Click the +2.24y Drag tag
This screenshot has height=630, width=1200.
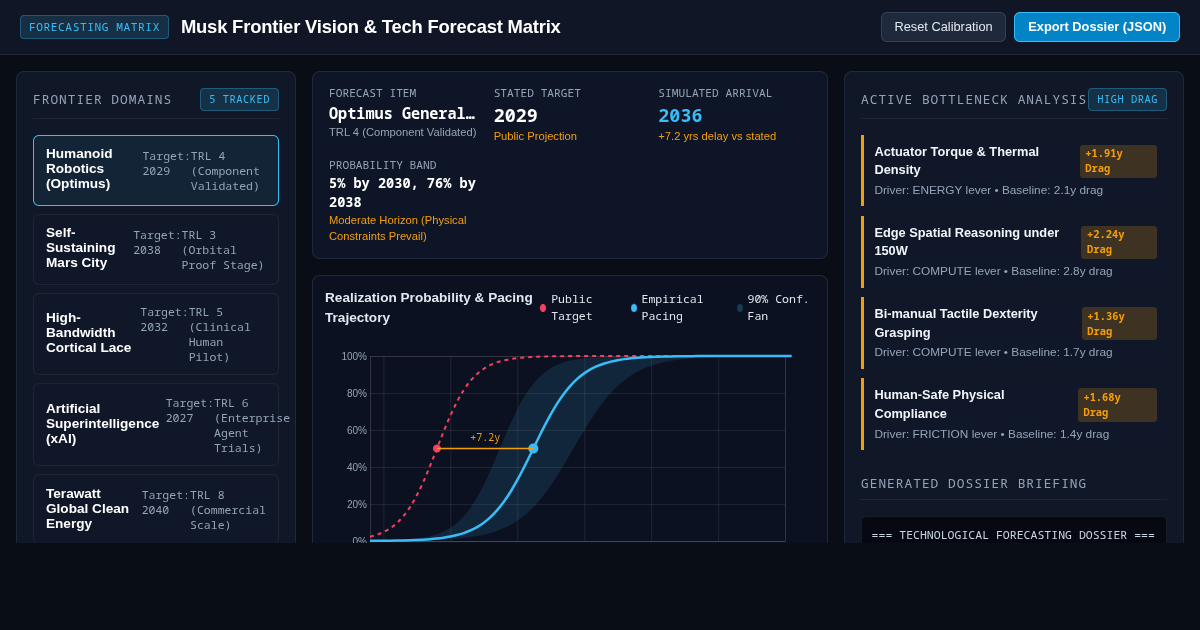coord(1119,242)
